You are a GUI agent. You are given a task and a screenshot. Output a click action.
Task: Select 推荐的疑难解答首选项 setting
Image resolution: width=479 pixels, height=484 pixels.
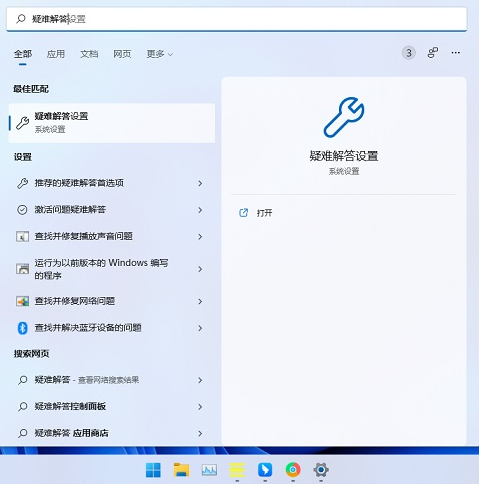click(x=112, y=183)
